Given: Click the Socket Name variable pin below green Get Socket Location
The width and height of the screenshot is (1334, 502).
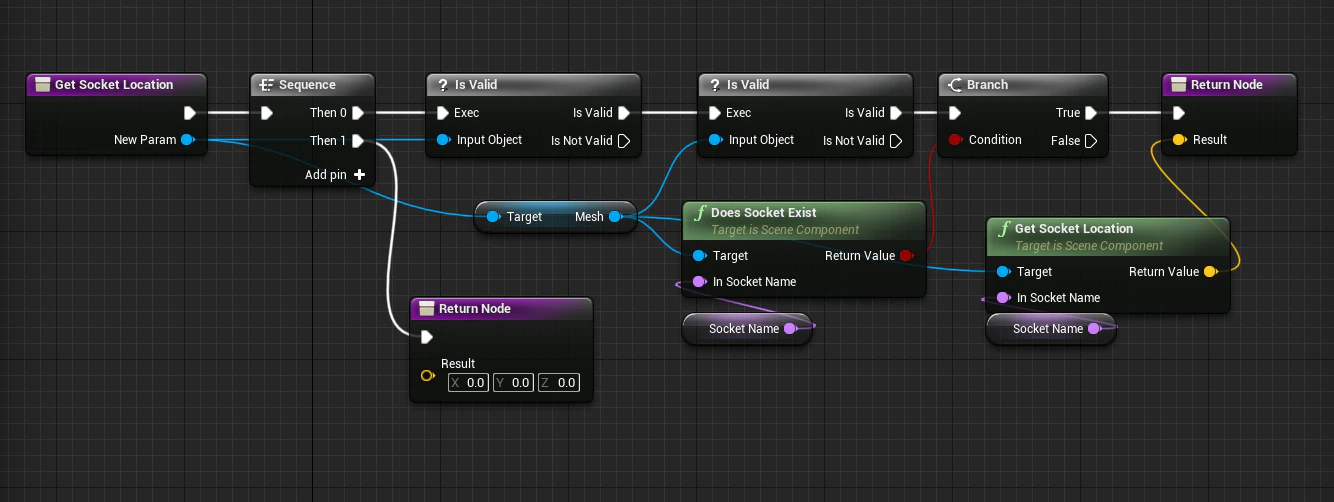Looking at the screenshot, I should pyautogui.click(x=1094, y=328).
